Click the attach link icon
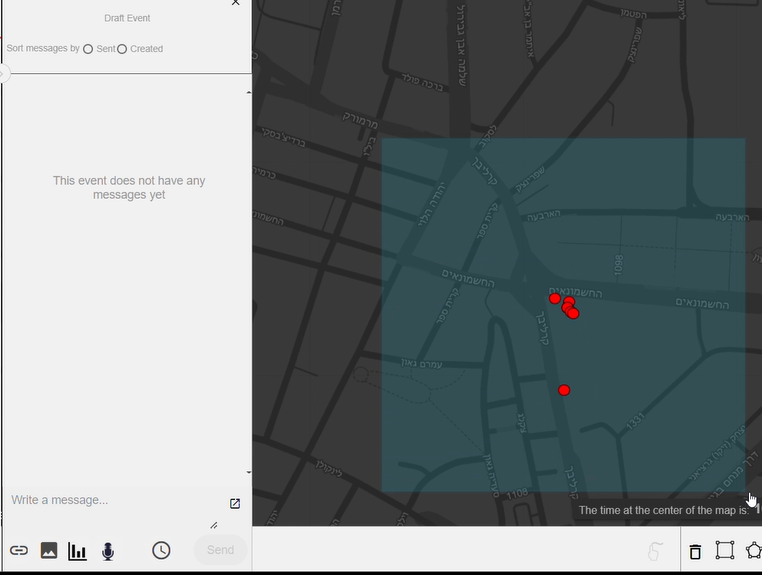 19,550
